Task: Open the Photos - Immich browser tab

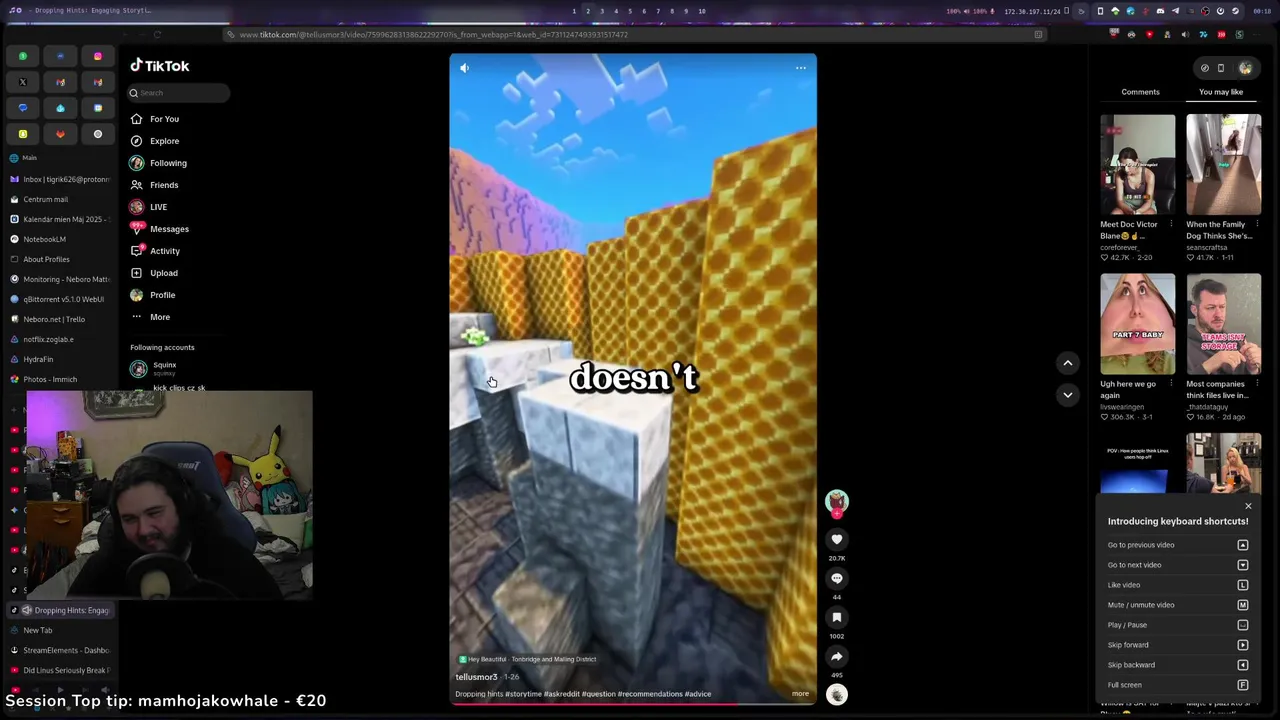Action: 60,379
